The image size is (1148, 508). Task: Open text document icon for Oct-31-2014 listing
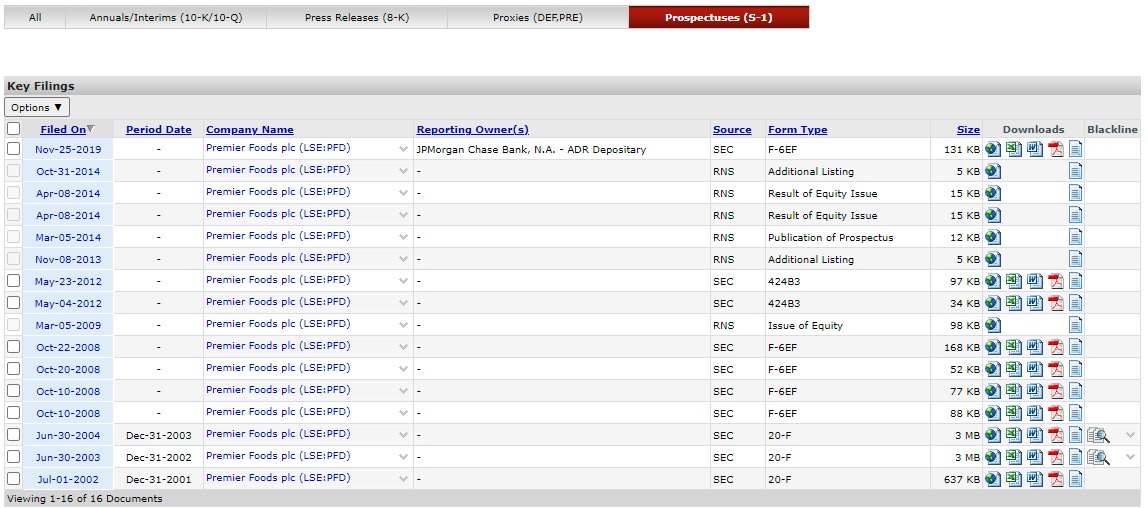[1076, 171]
